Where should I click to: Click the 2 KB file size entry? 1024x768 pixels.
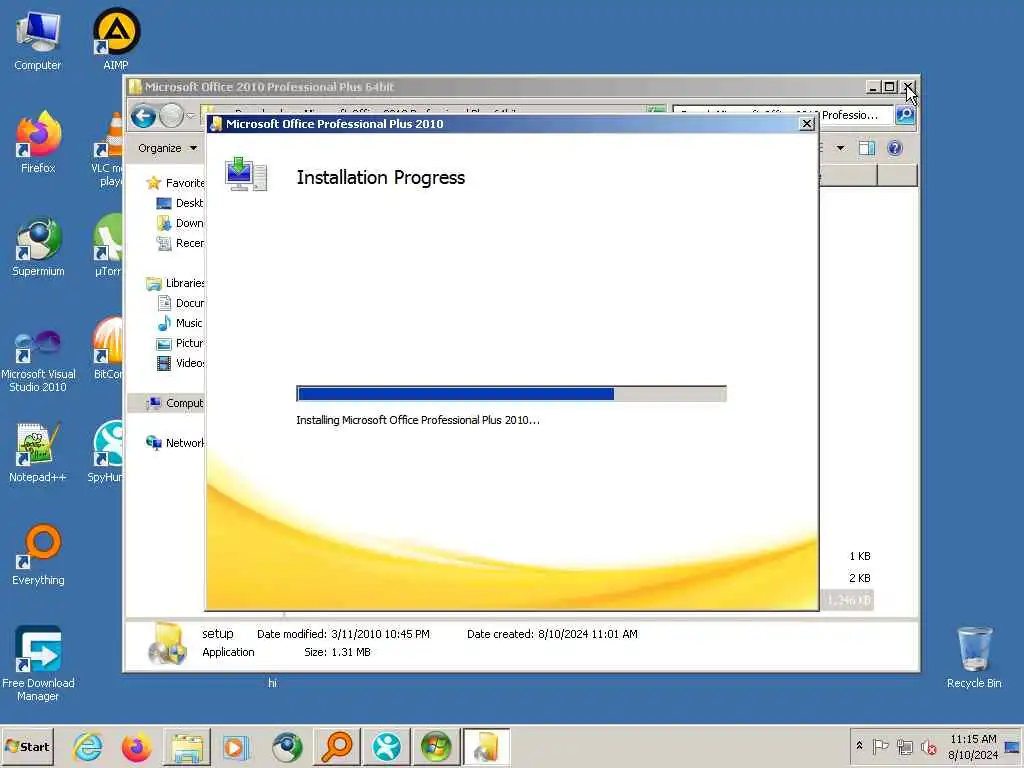[859, 578]
